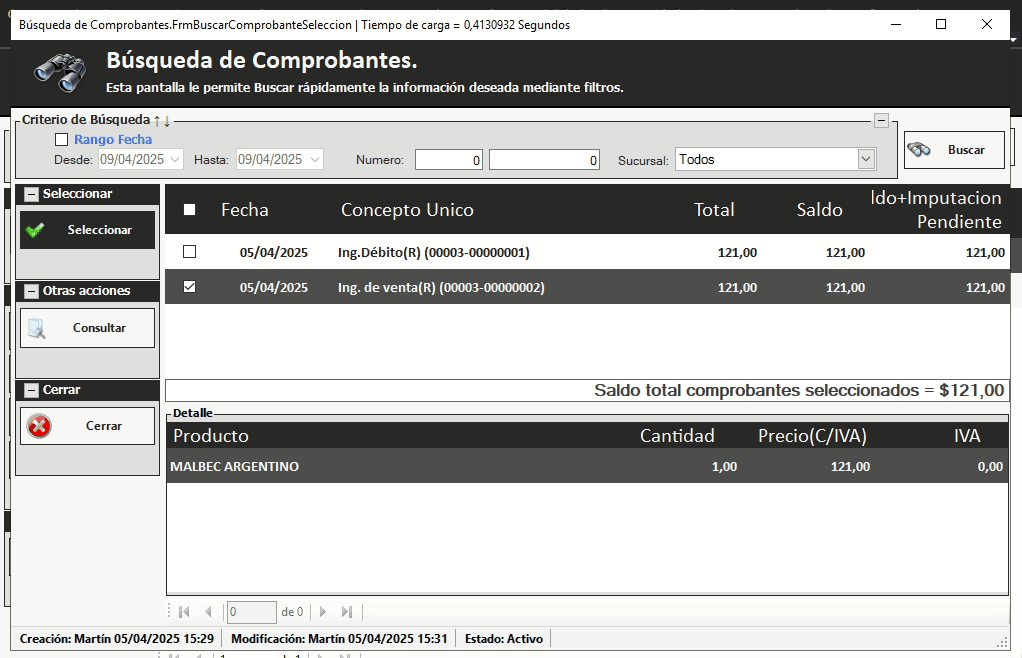Uncheck the Ing. de venta(R) row

[190, 287]
